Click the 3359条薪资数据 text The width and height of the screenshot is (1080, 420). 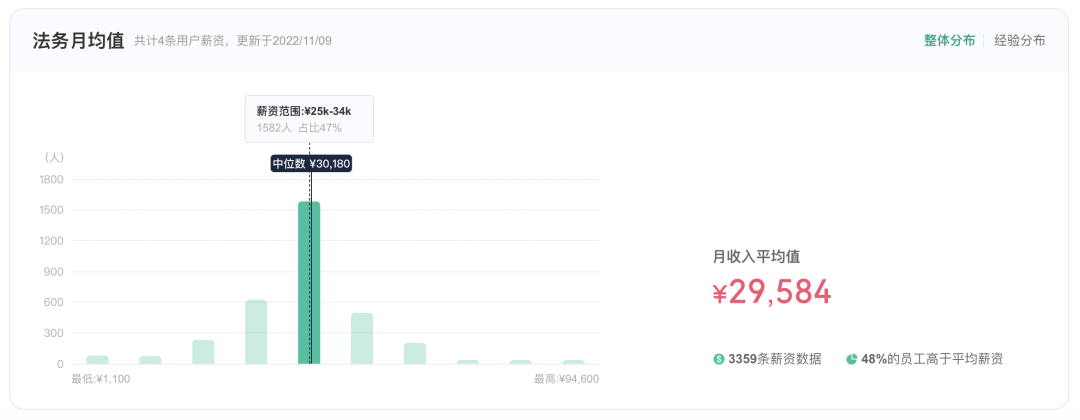click(x=774, y=359)
